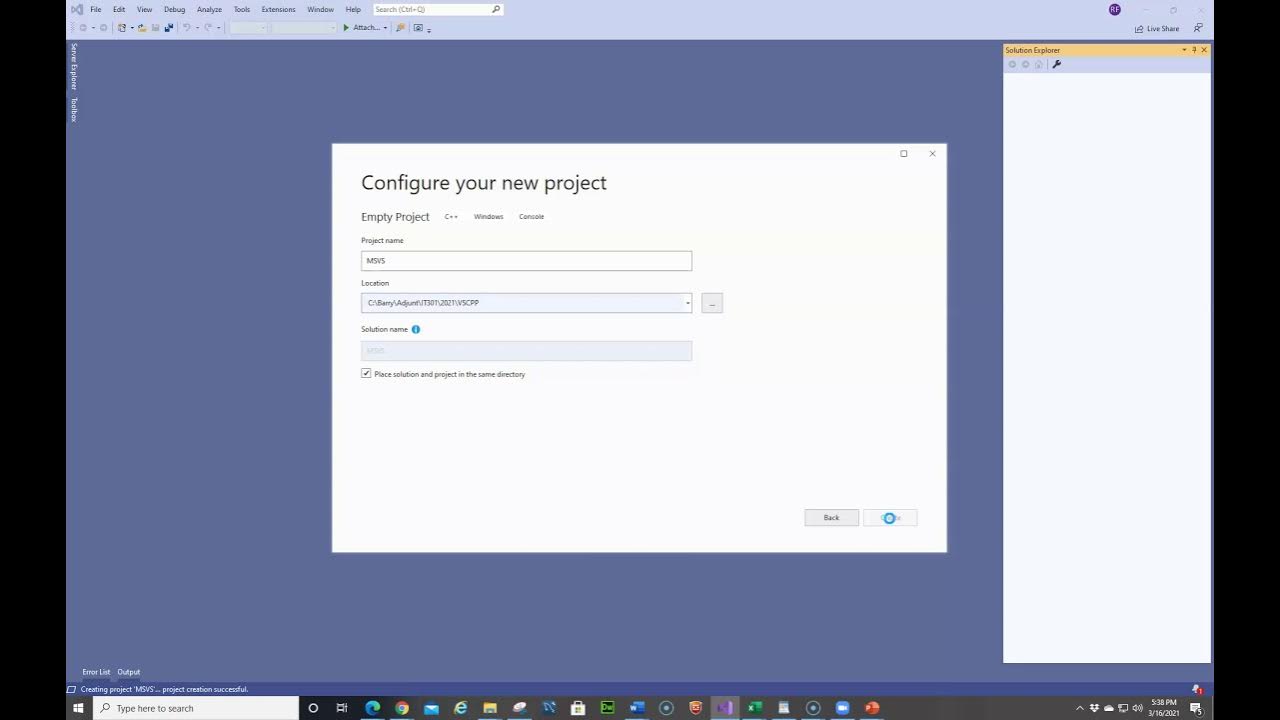1280x720 pixels.
Task: Open the Analyze menu
Action: [210, 9]
